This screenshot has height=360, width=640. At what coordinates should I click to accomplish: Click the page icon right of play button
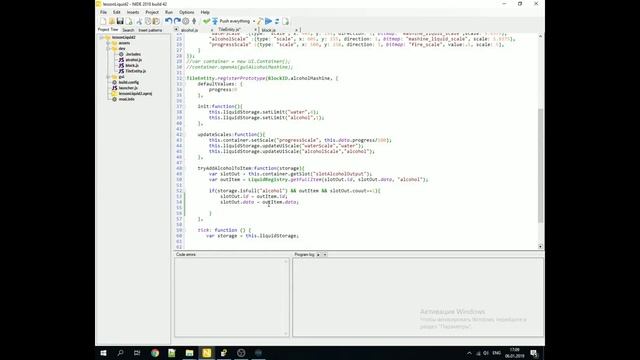tap(286, 21)
